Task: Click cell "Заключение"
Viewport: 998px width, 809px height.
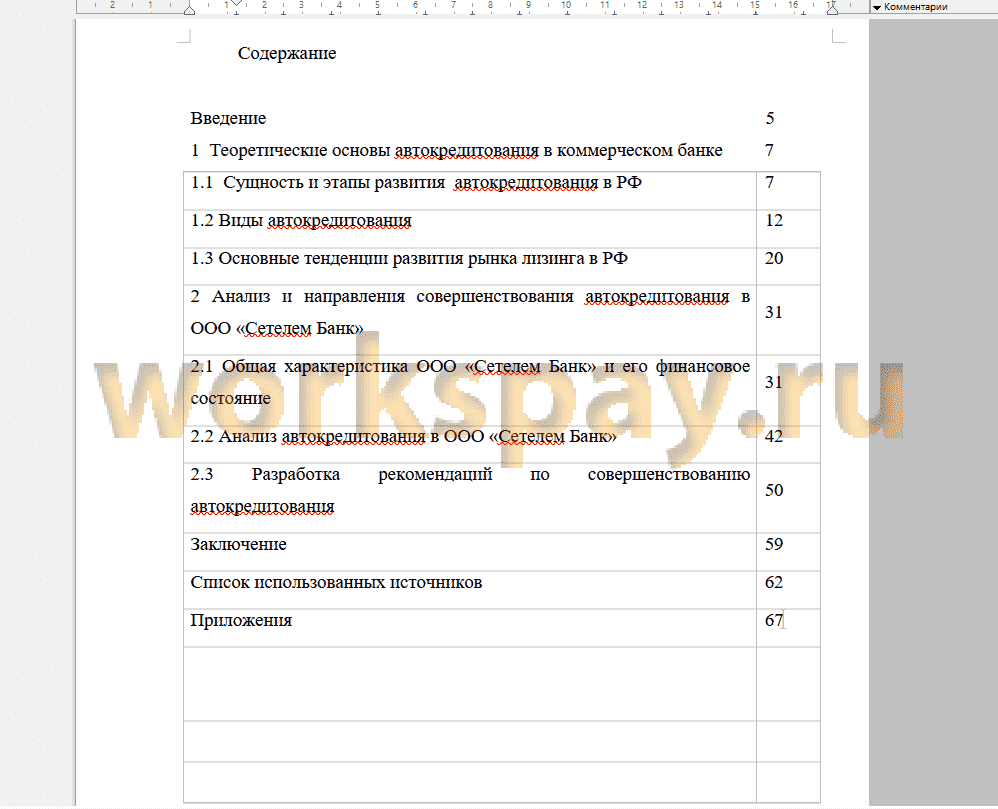Action: coord(470,552)
